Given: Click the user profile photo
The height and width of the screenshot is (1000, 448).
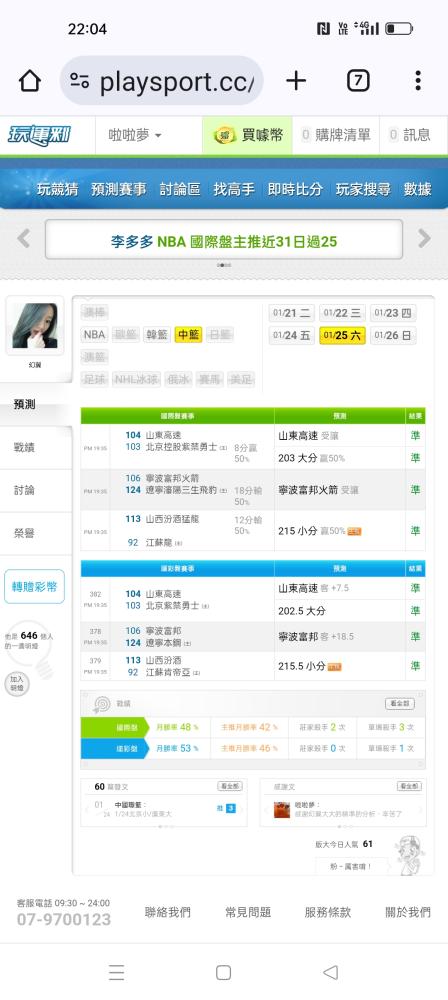Looking at the screenshot, I should (34, 325).
